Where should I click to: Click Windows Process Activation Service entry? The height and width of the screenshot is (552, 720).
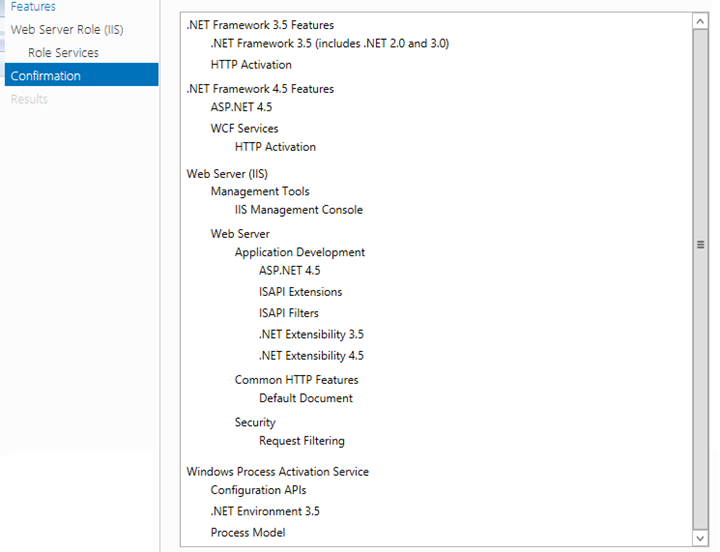[277, 472]
